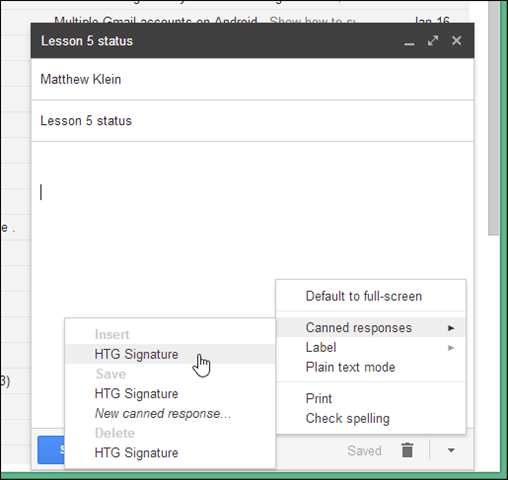
Task: Click the Canned responses submenu arrow
Action: (451, 328)
